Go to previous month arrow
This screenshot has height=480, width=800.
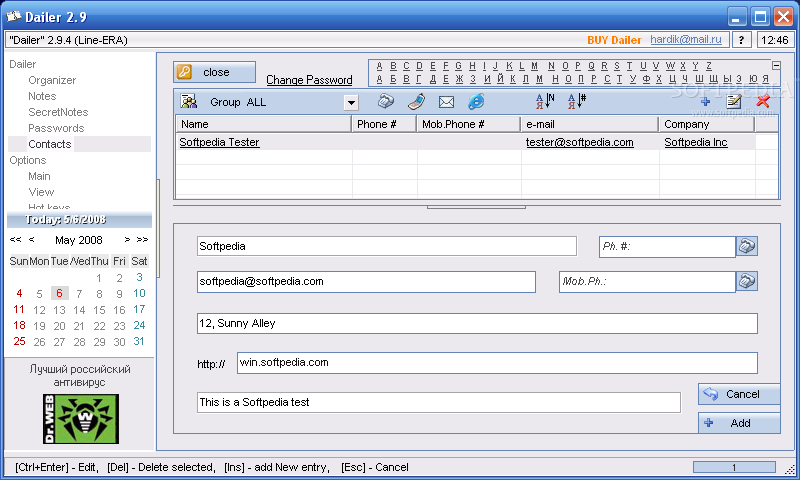tap(32, 239)
